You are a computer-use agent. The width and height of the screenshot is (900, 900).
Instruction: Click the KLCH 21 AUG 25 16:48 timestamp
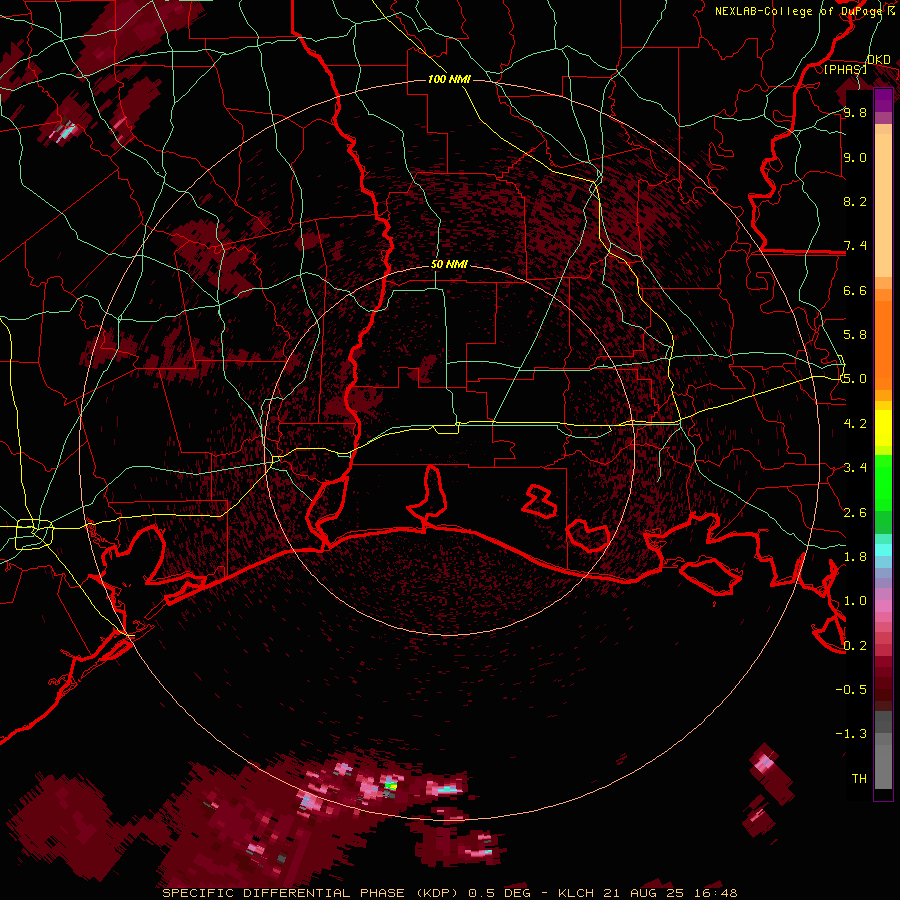coord(647,893)
